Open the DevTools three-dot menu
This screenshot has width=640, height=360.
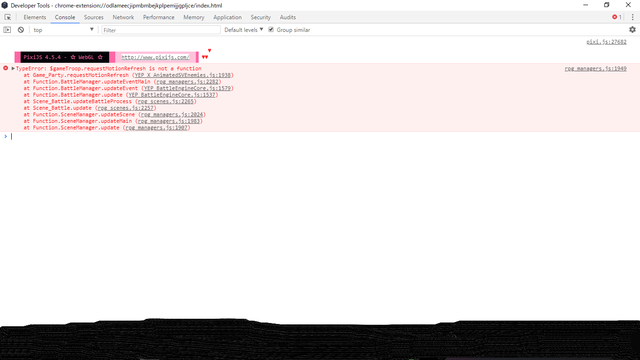633,17
